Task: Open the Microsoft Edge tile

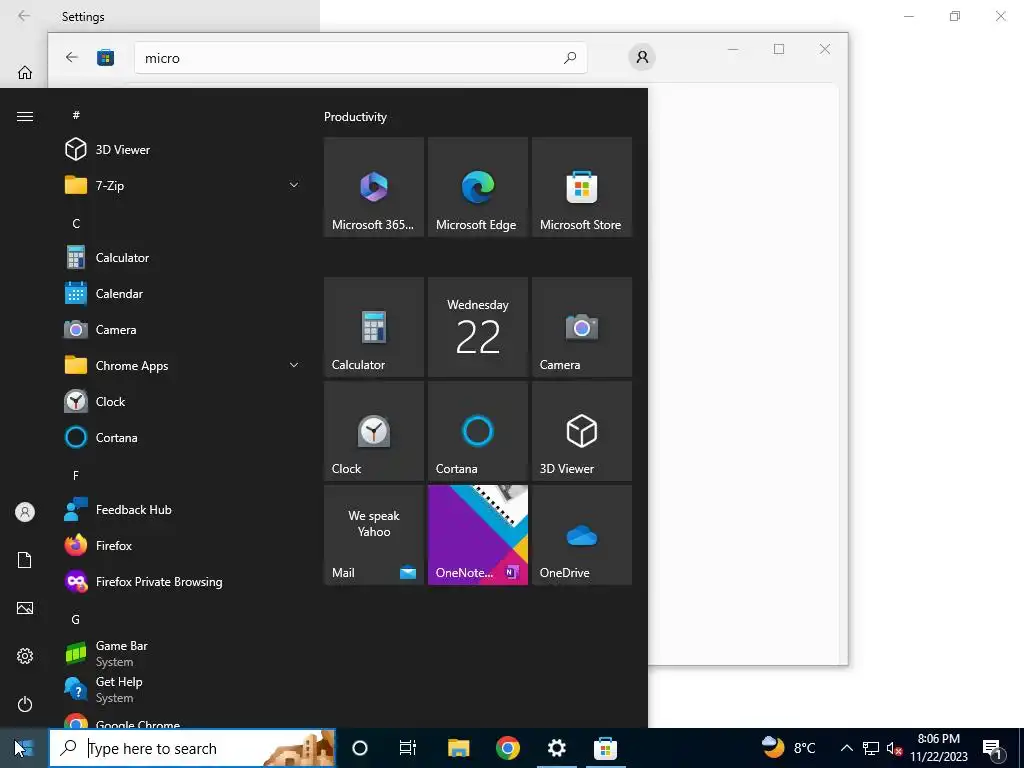Action: pos(477,187)
